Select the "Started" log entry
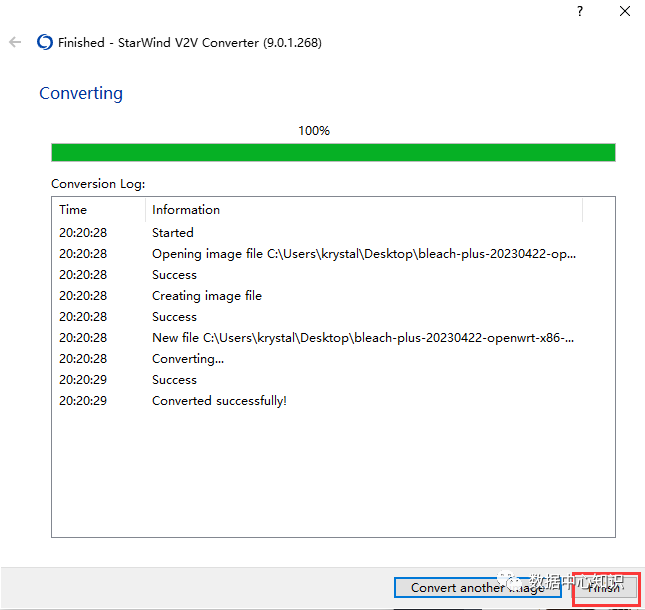Screen dimensions: 645x610 coord(173,233)
